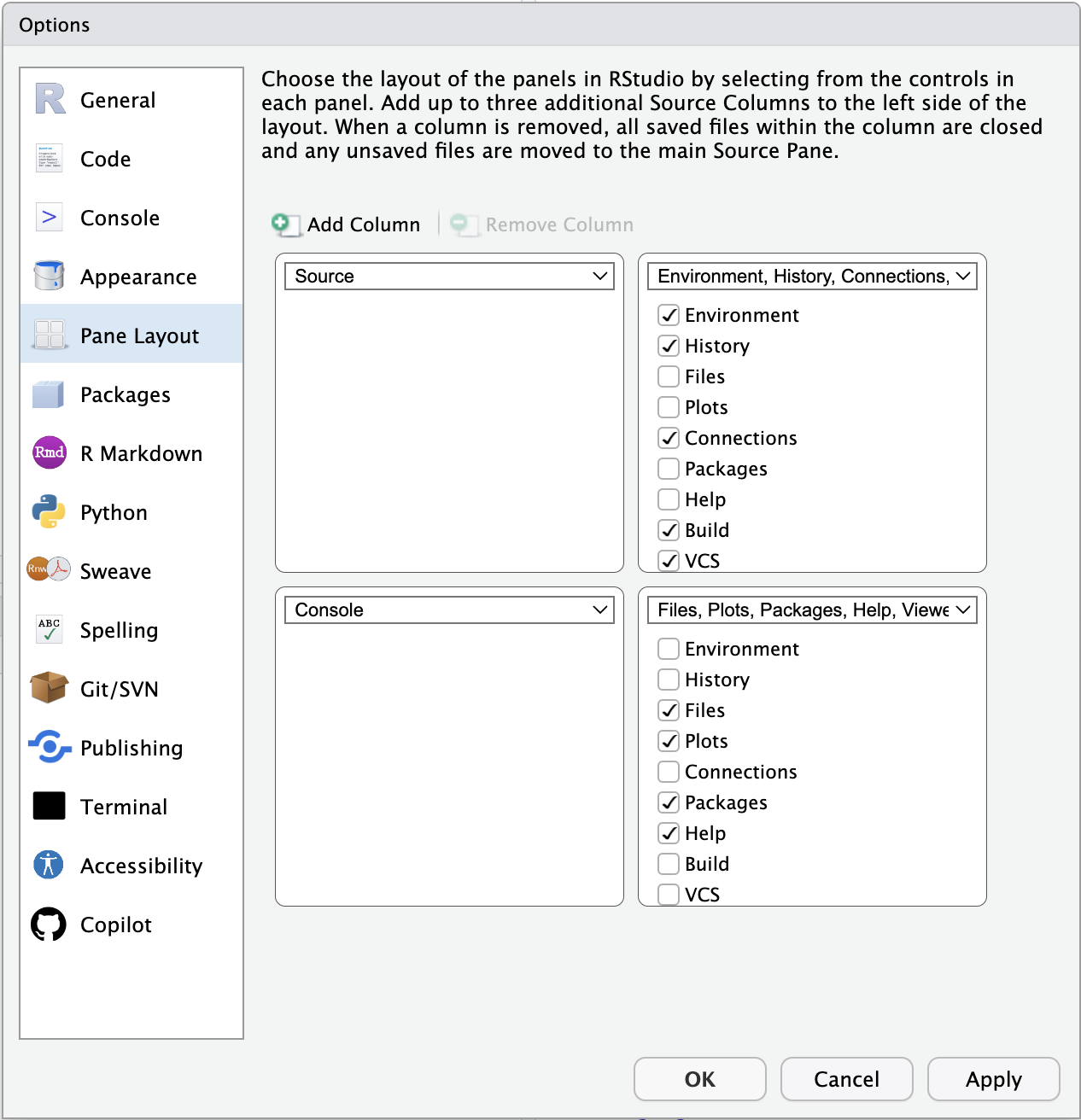Click the R Markdown Rmd icon

(50, 452)
